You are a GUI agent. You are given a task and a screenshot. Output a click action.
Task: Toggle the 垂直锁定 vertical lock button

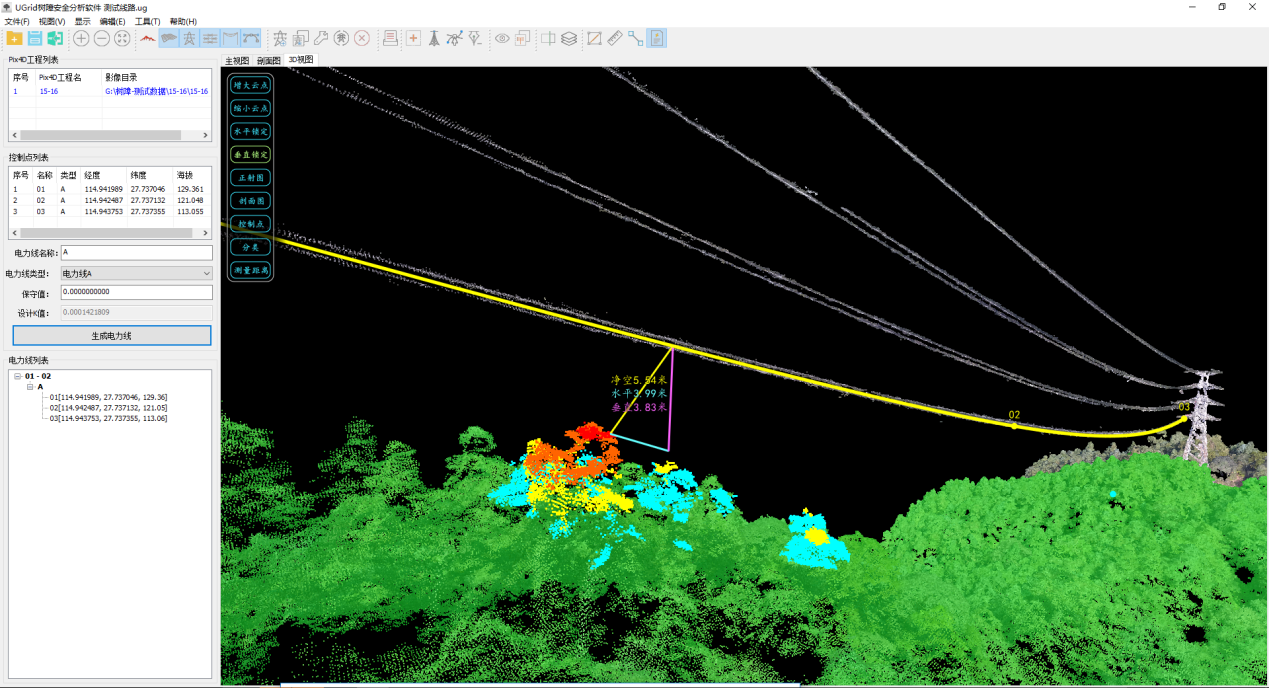pos(250,155)
